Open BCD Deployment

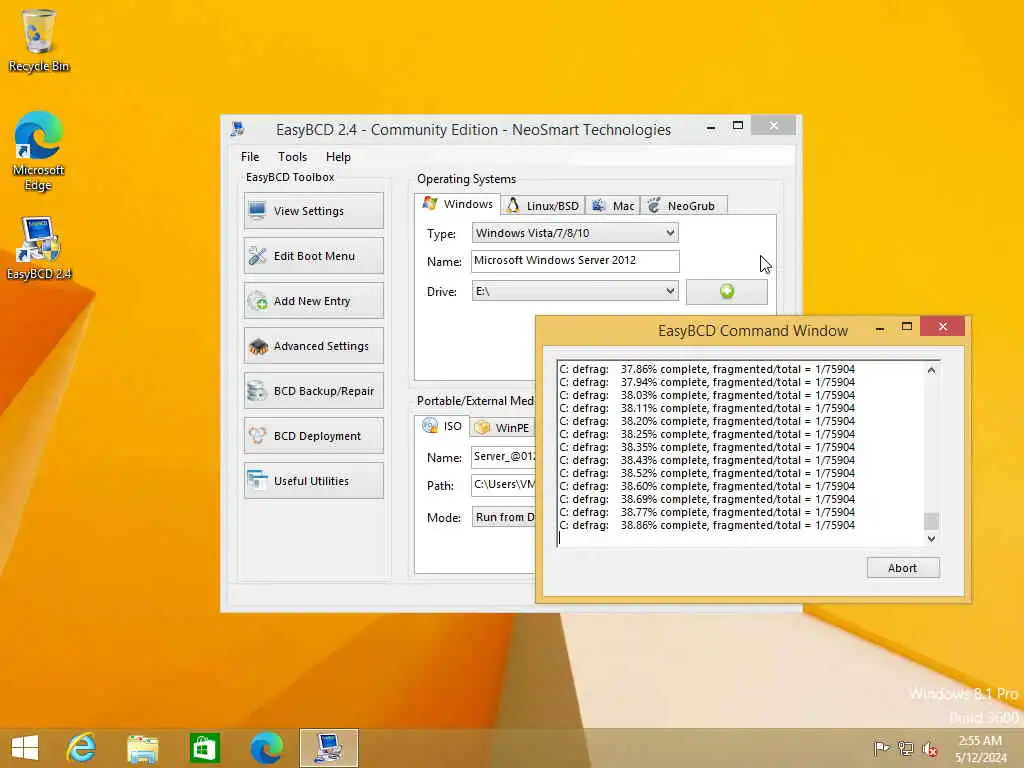313,436
